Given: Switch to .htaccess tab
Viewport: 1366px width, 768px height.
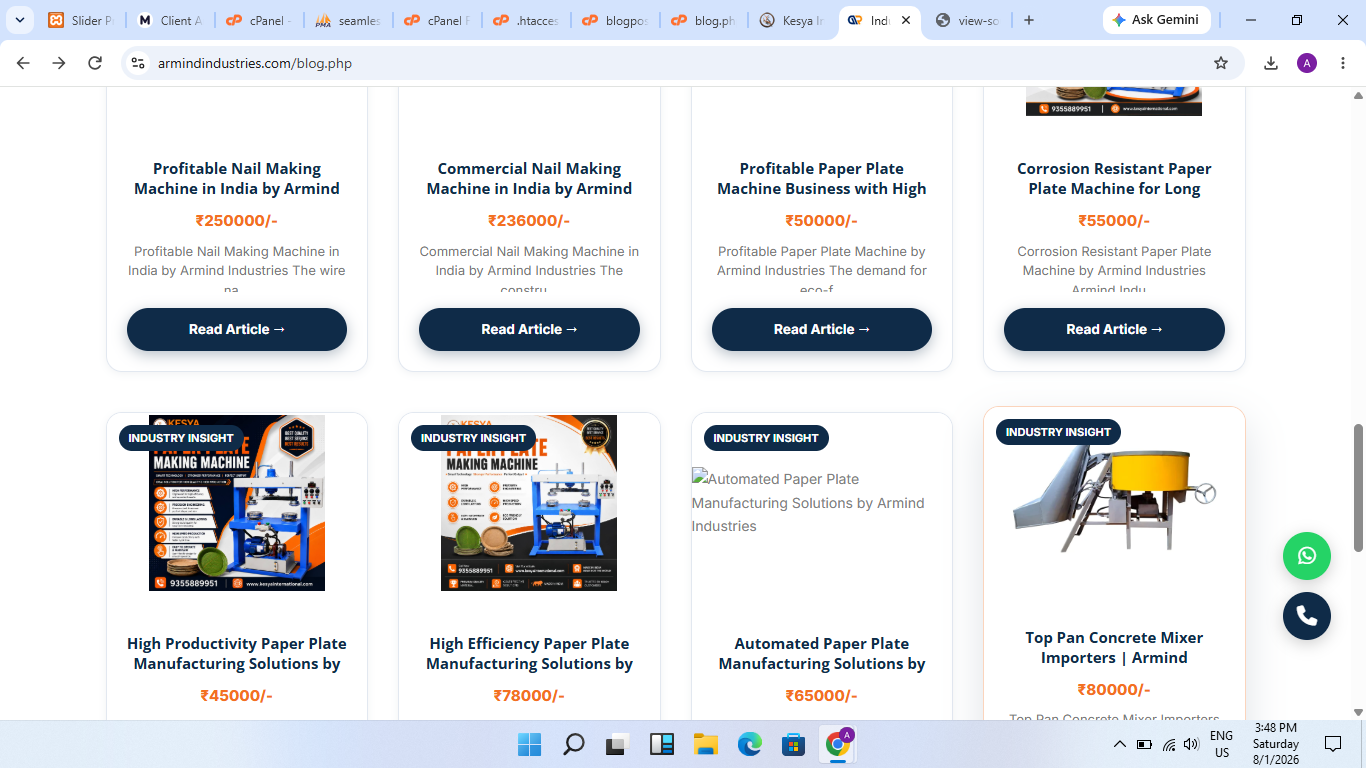Looking at the screenshot, I should click(x=526, y=20).
